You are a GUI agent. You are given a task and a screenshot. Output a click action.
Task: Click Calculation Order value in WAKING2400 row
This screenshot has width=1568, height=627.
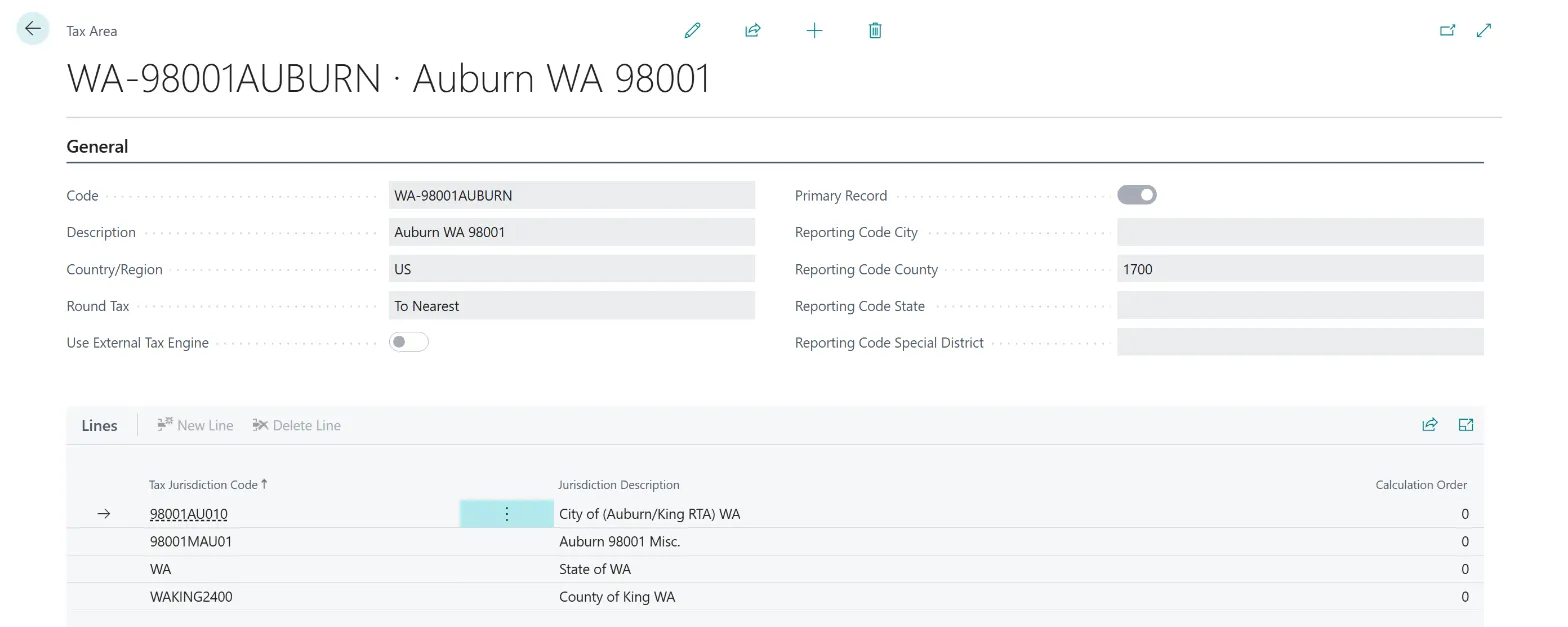click(x=1465, y=597)
